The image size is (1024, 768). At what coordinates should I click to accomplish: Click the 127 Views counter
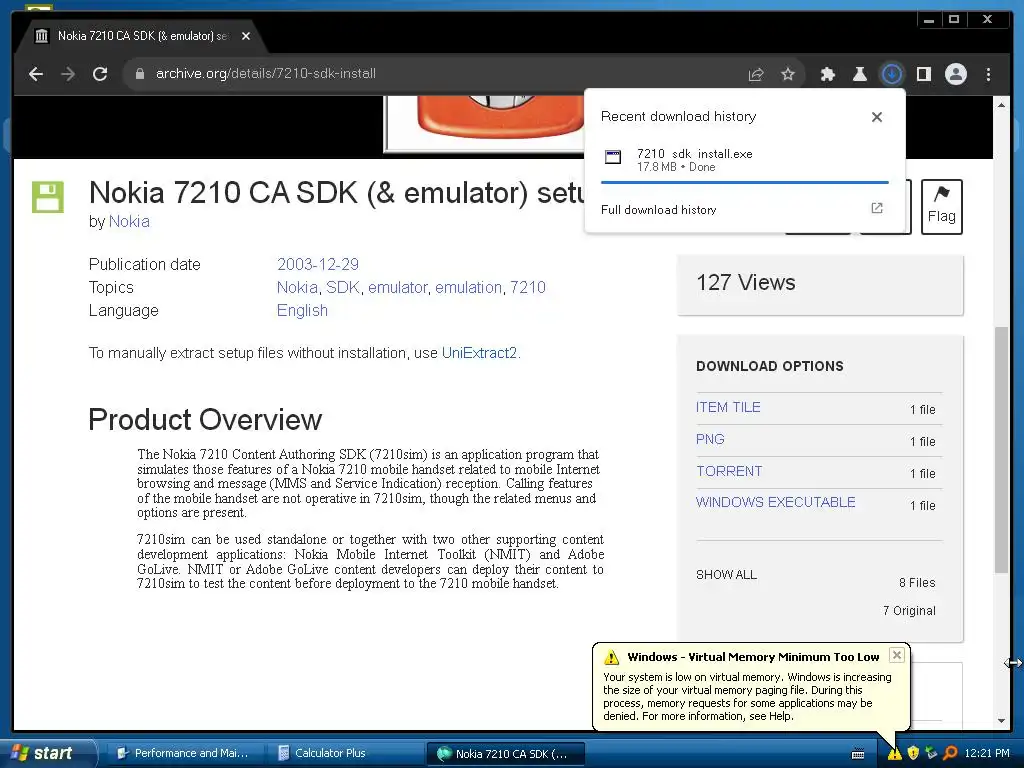[746, 282]
